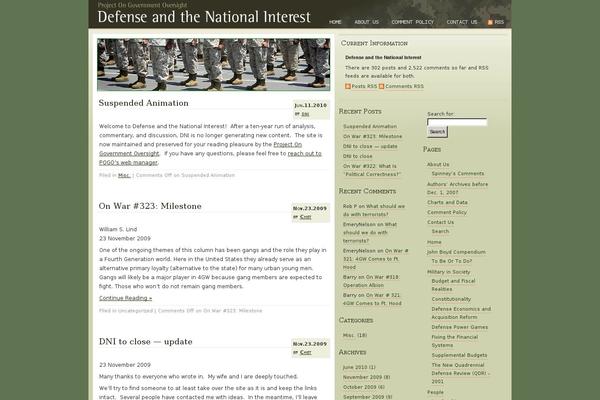Open the On War #323: Milestone title
Screen dimensions: 600x400
click(x=150, y=206)
